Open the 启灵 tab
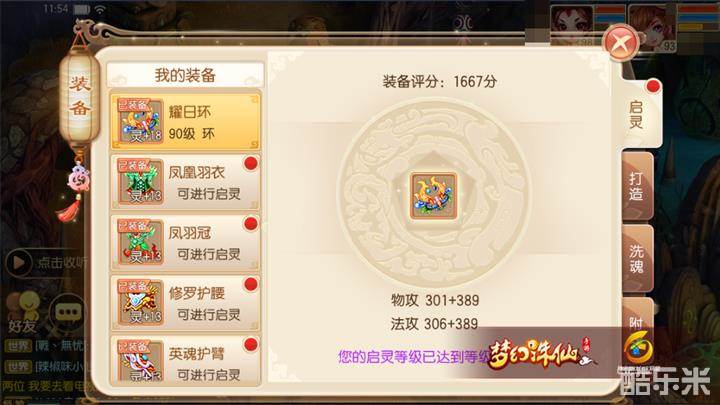The width and height of the screenshot is (720, 405). pyautogui.click(x=639, y=114)
